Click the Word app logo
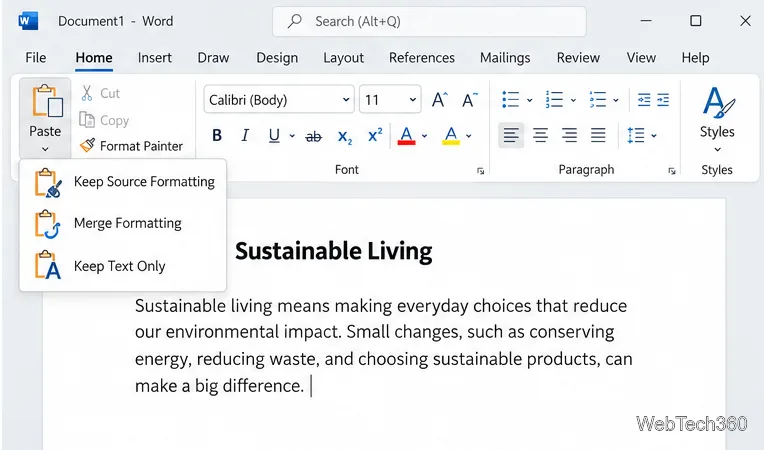 [x=28, y=21]
